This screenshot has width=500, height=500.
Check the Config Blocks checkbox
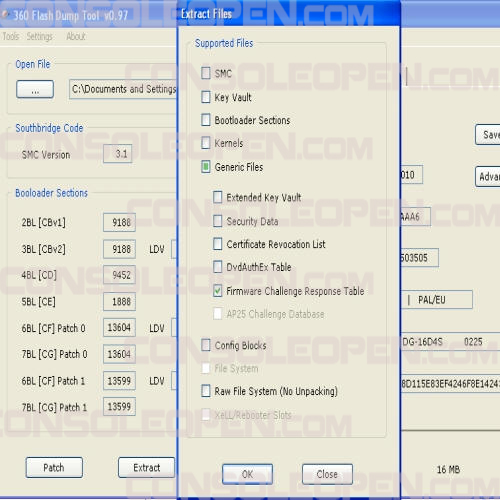pyautogui.click(x=206, y=345)
